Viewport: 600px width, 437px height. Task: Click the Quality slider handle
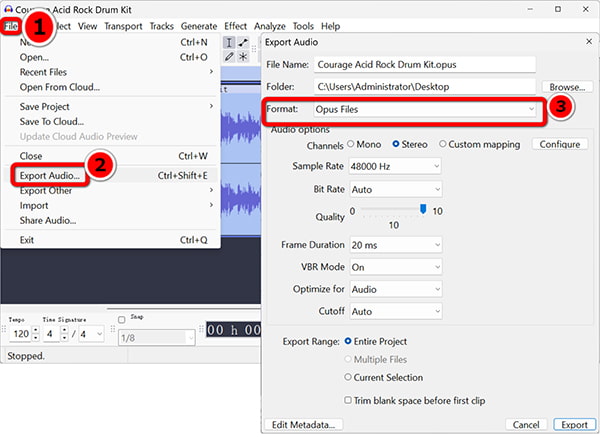tap(423, 209)
